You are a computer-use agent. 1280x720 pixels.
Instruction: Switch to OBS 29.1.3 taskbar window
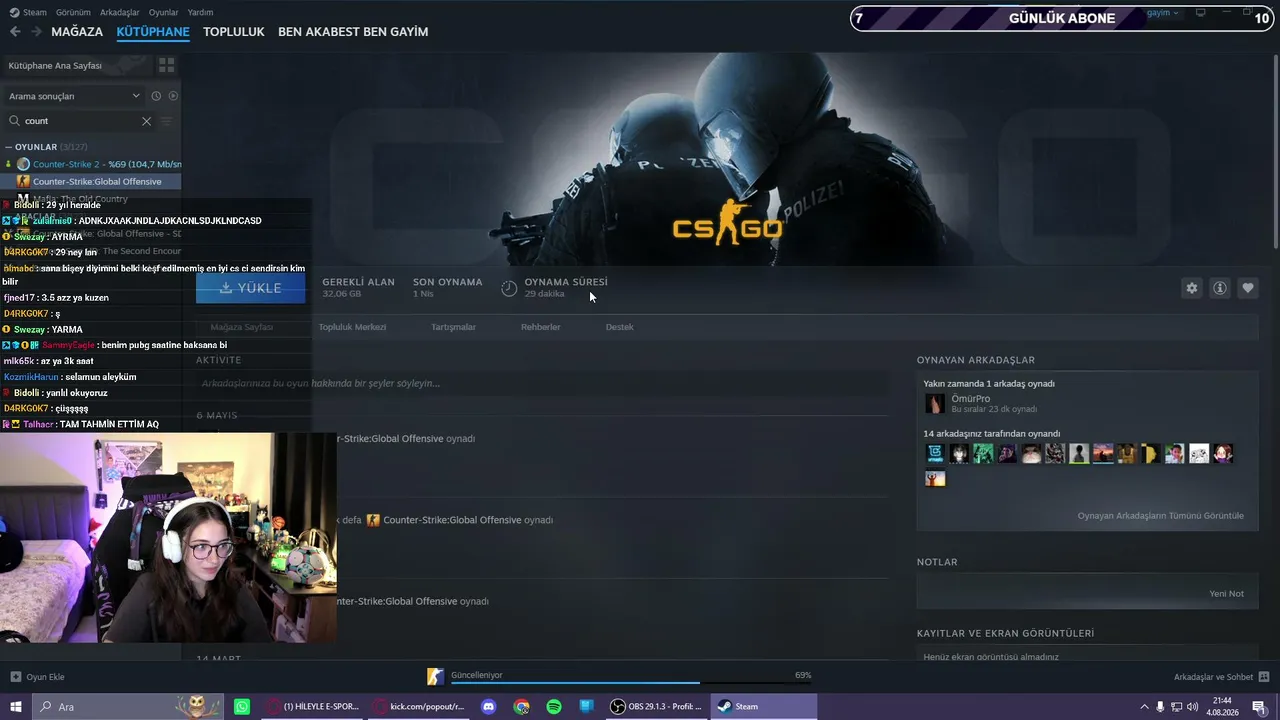pyautogui.click(x=656, y=707)
